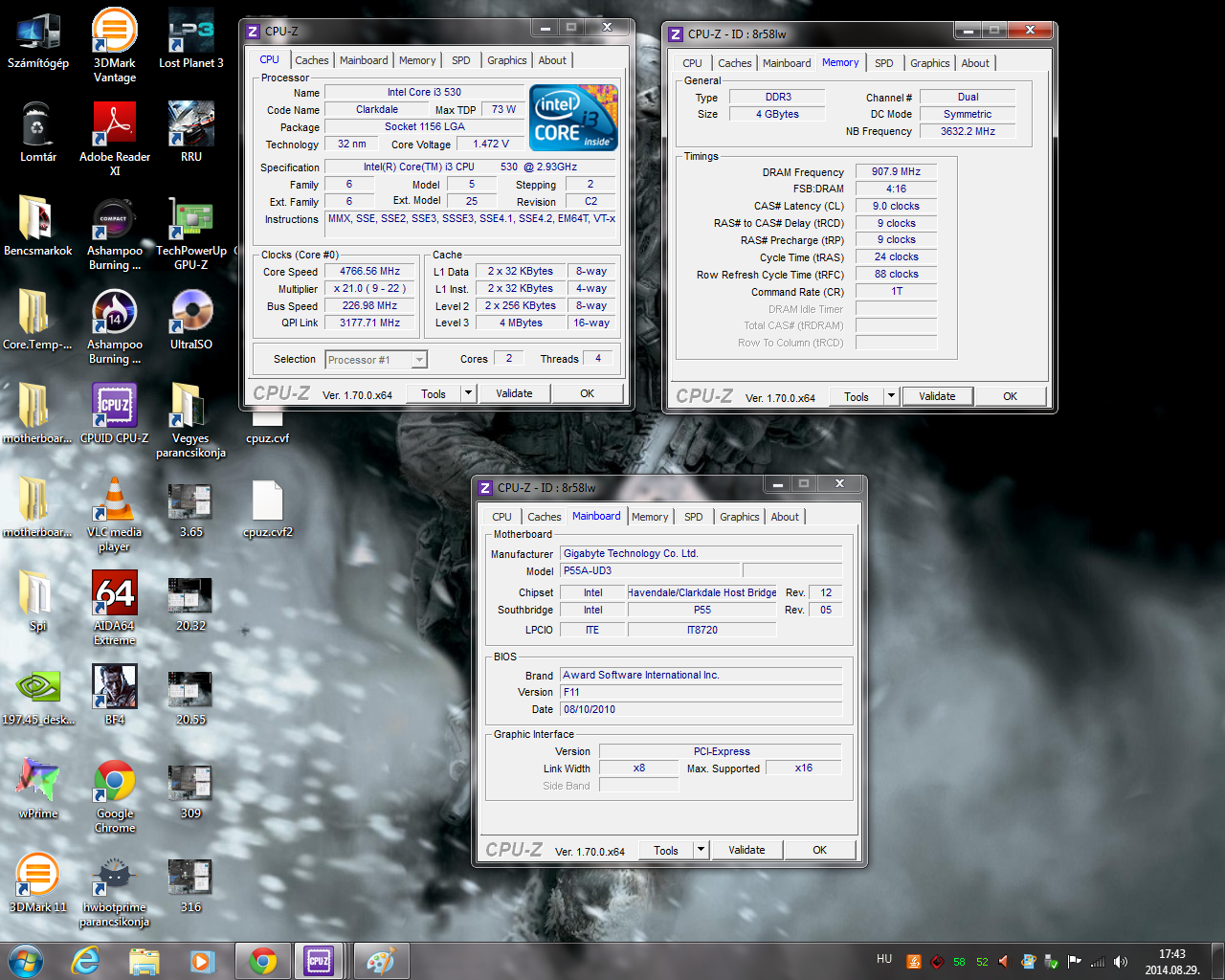Image resolution: width=1225 pixels, height=980 pixels.
Task: Open volume control in system tray
Action: pyautogui.click(x=1121, y=961)
